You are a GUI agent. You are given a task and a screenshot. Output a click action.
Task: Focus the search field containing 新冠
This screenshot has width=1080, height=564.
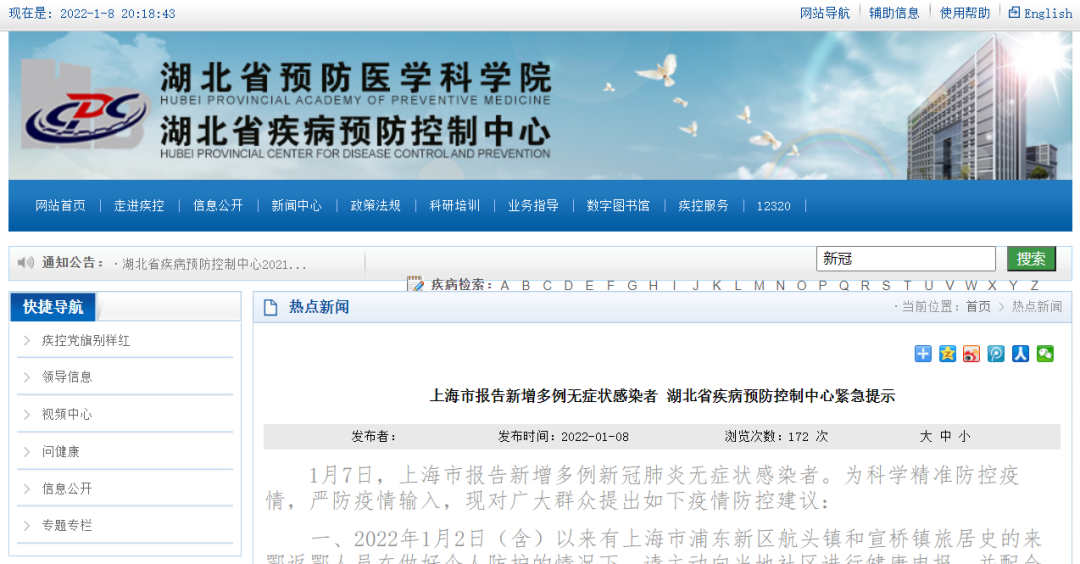[906, 259]
